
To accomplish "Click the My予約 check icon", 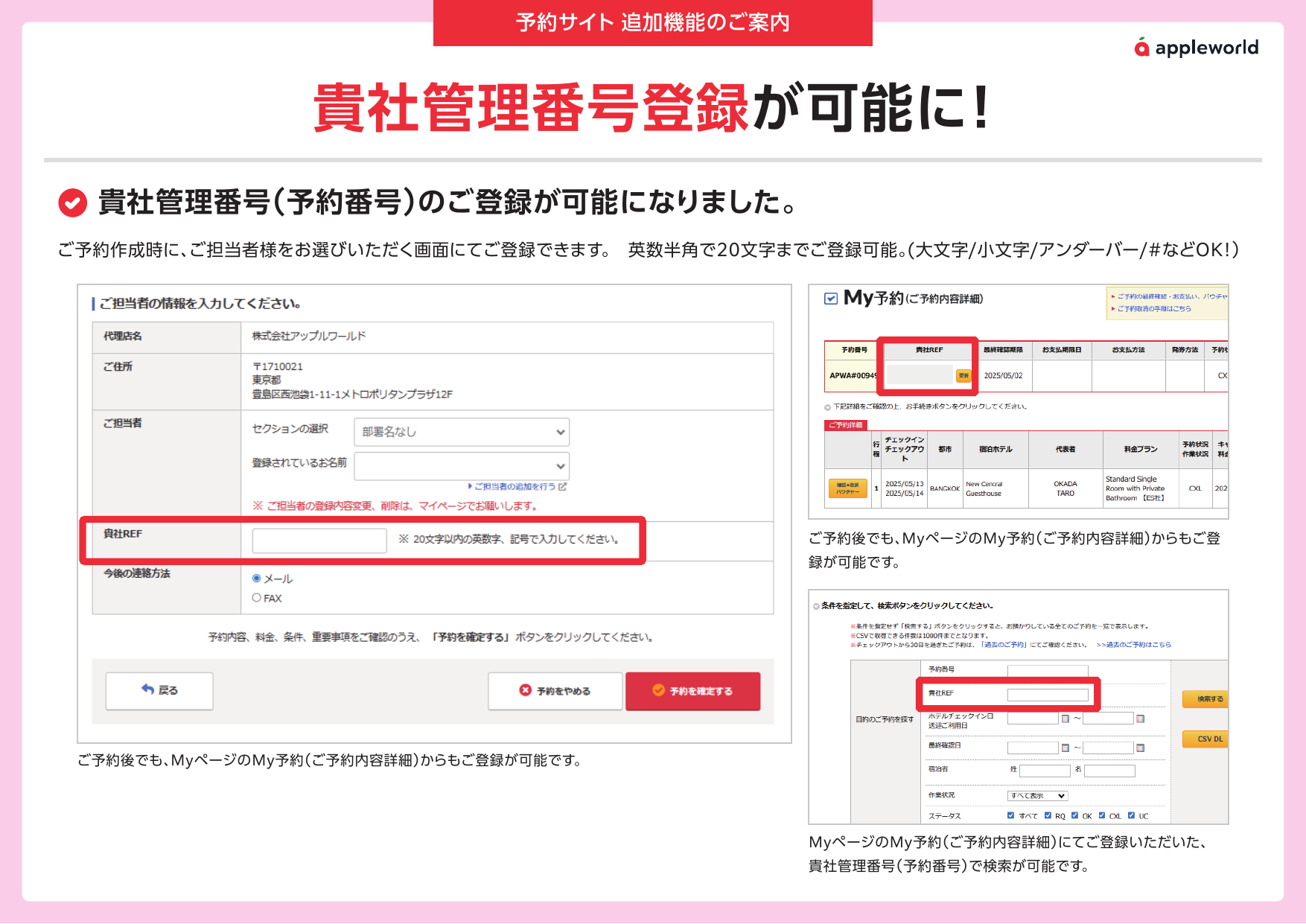I will point(831,299).
